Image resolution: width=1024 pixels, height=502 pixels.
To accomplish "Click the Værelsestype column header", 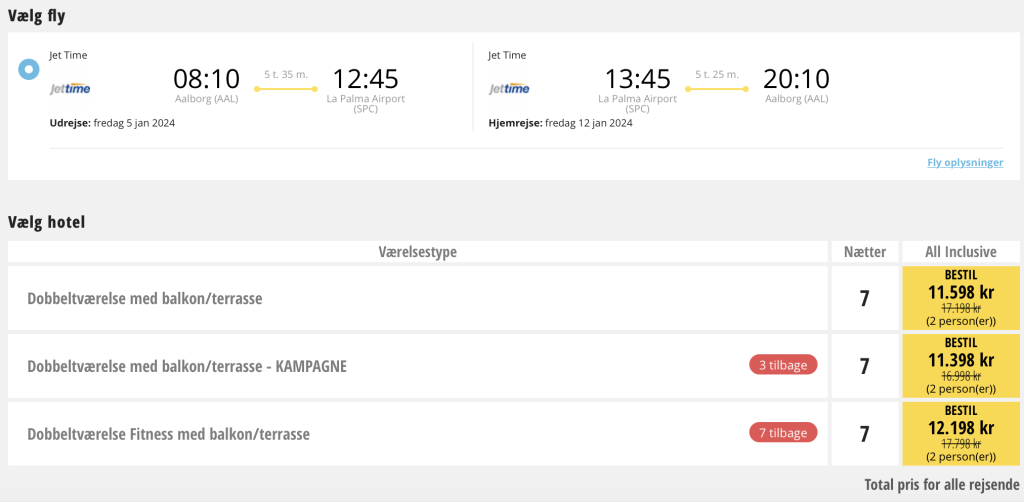I will click(417, 251).
